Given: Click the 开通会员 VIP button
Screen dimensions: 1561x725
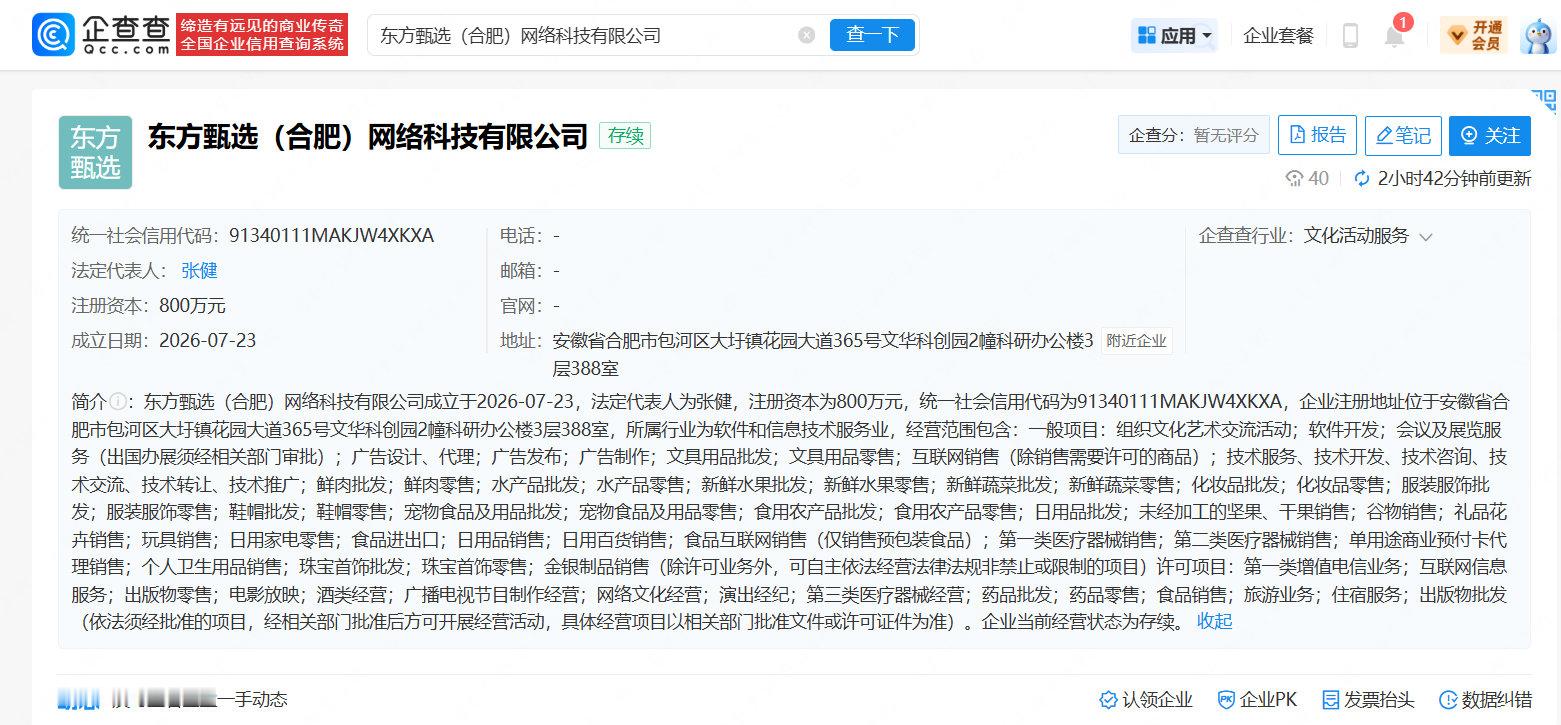Looking at the screenshot, I should 1474,36.
